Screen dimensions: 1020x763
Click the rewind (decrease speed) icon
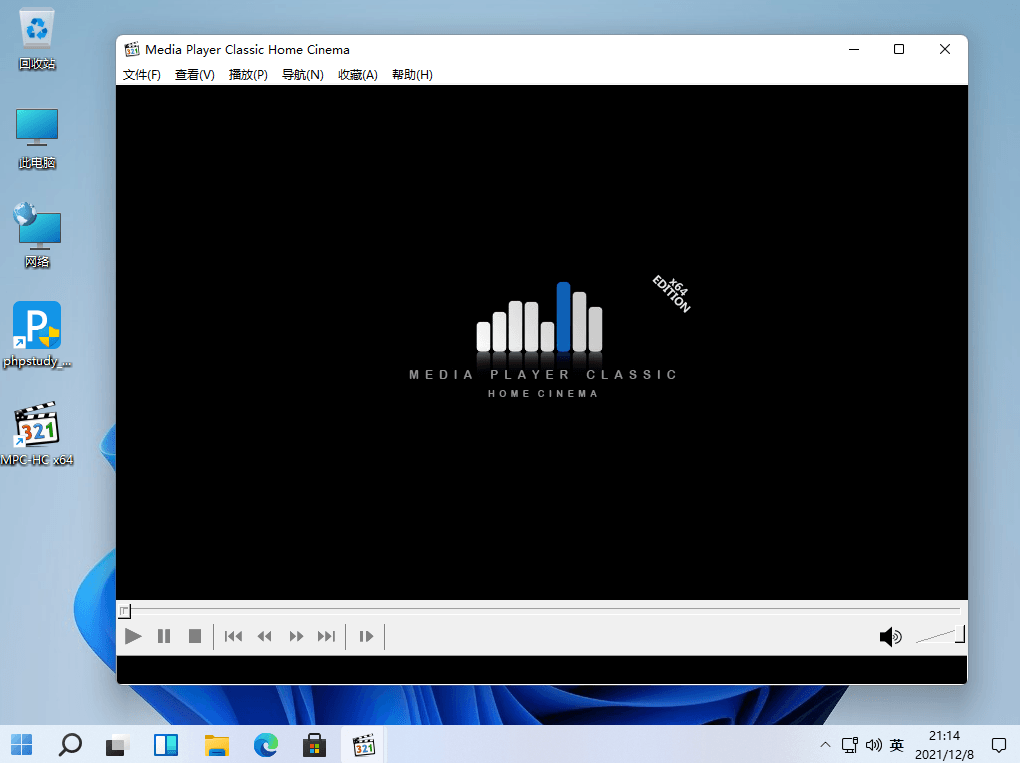[x=265, y=636]
